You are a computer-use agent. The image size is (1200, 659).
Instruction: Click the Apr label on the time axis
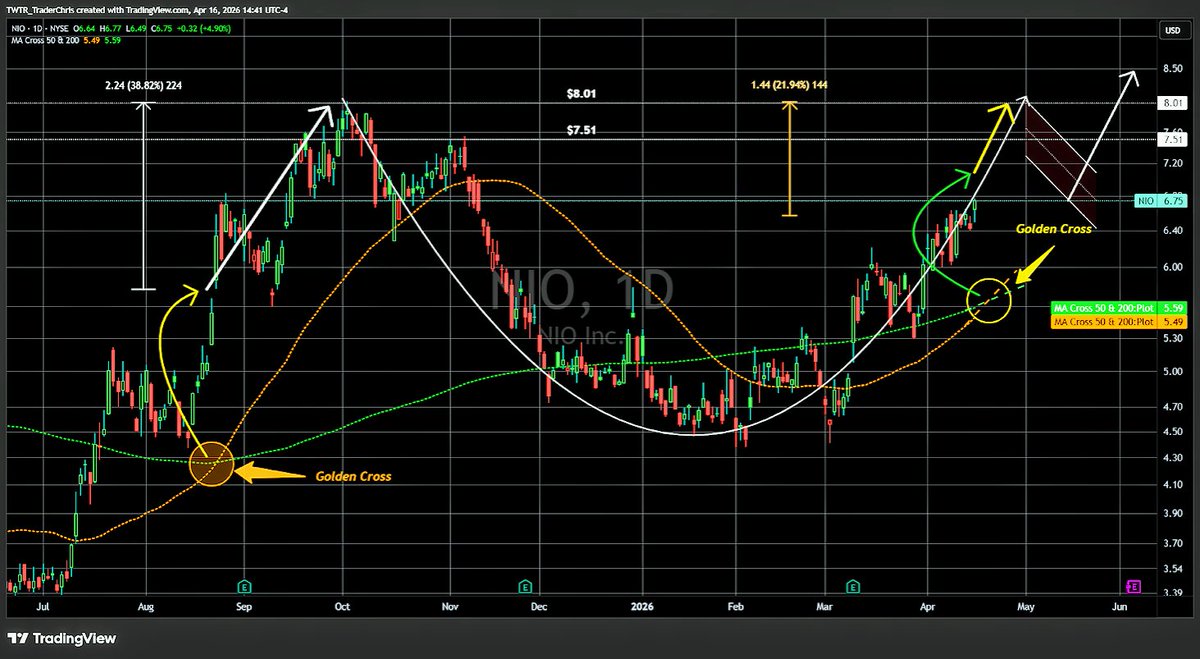(926, 606)
